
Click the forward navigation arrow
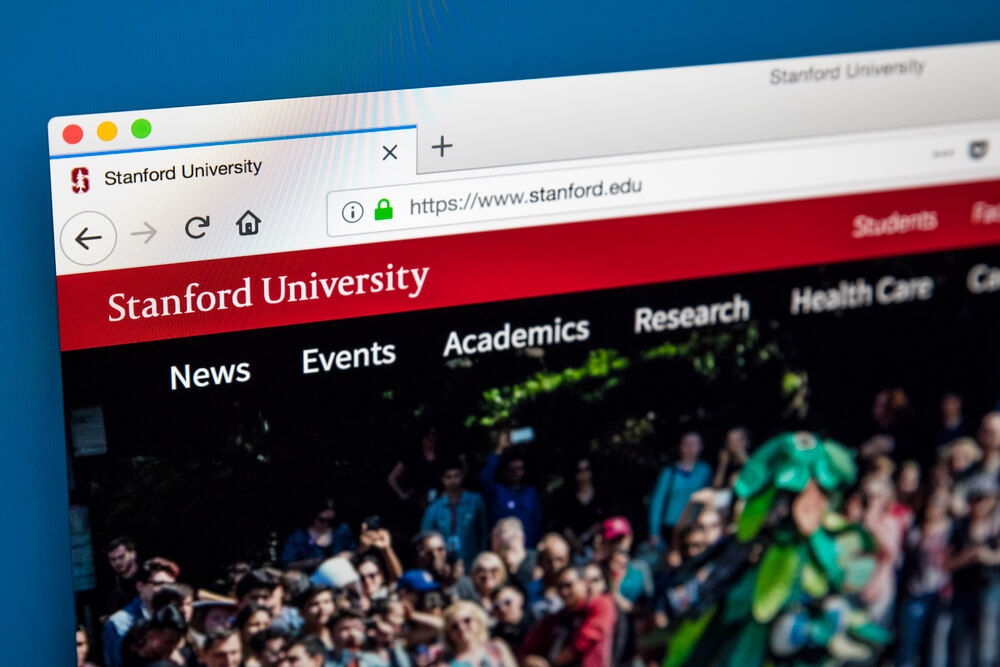click(x=144, y=232)
